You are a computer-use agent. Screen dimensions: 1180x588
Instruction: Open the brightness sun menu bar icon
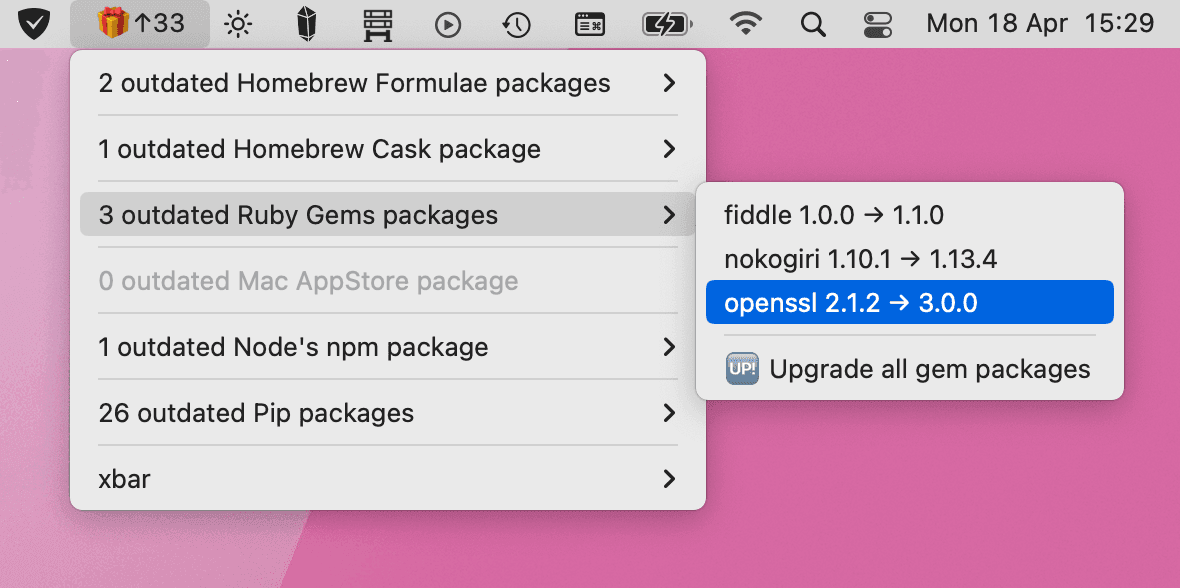(237, 23)
